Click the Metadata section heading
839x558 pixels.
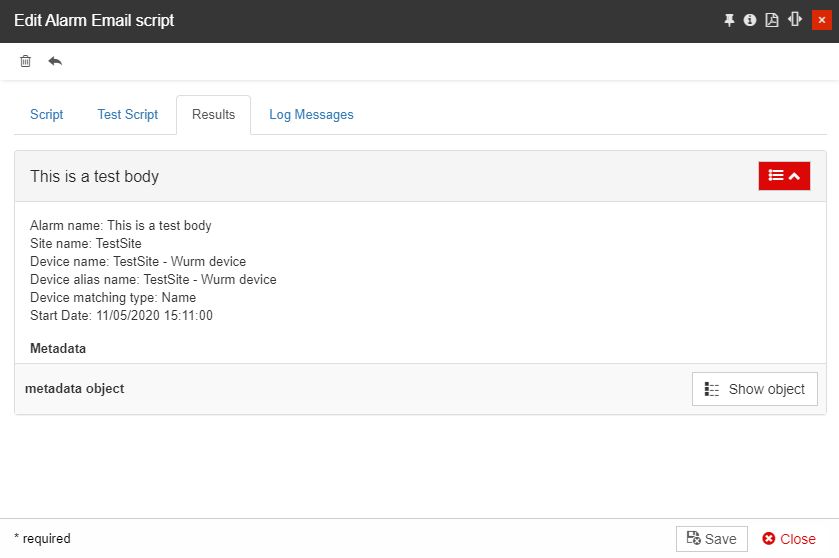point(58,349)
